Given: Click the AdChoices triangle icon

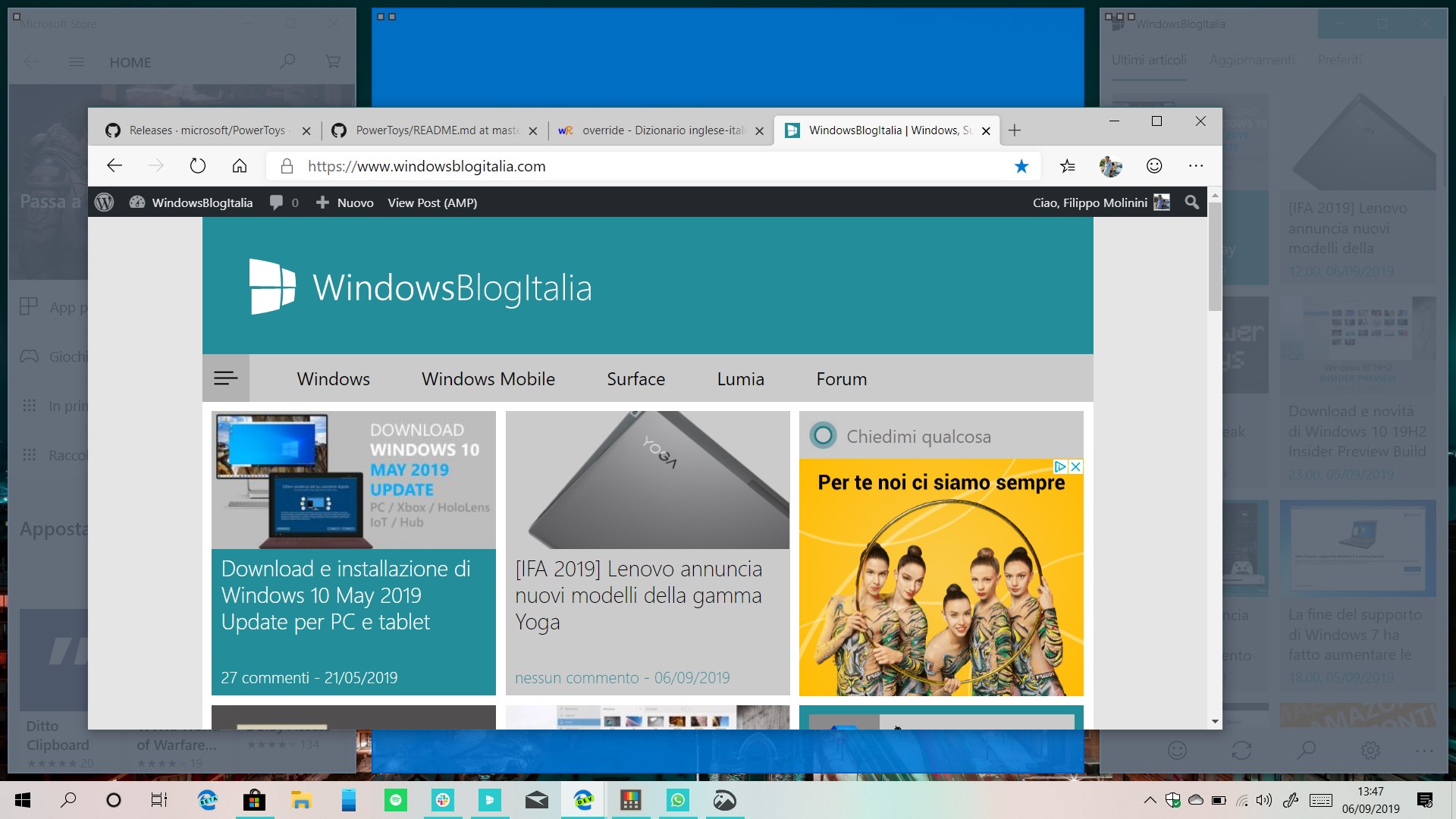Looking at the screenshot, I should 1061,467.
